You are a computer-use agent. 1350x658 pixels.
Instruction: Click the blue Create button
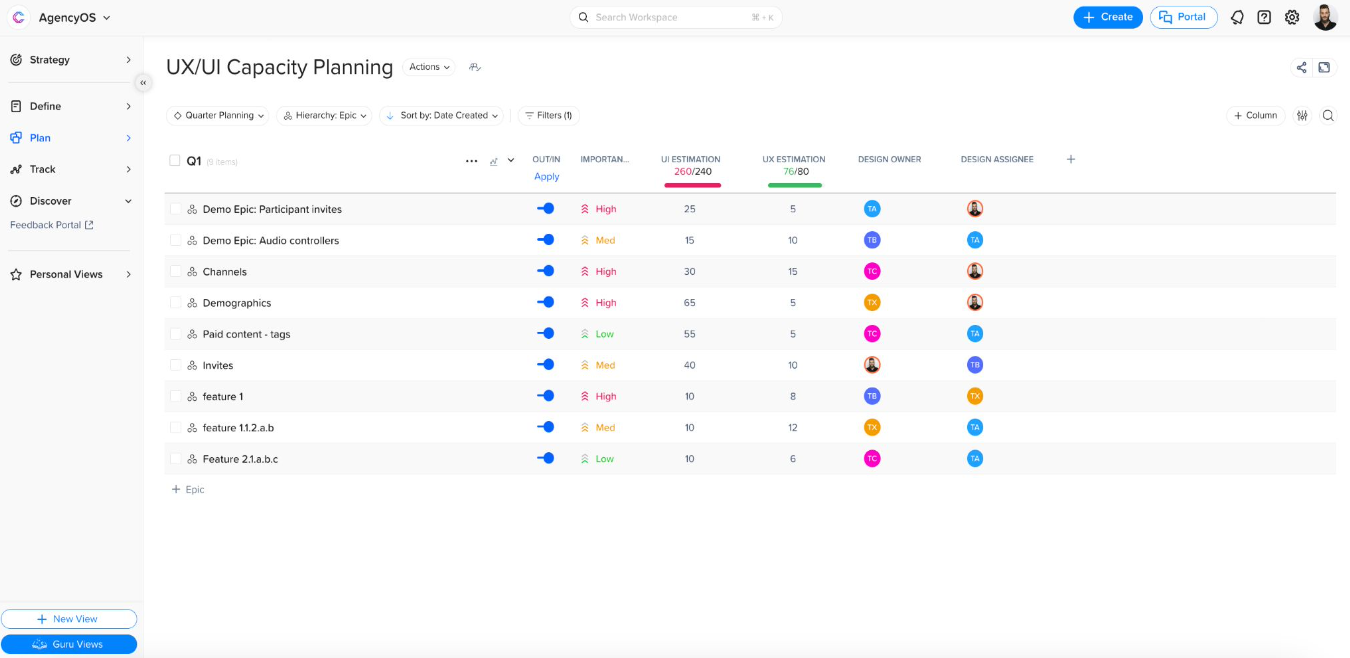pos(1108,17)
